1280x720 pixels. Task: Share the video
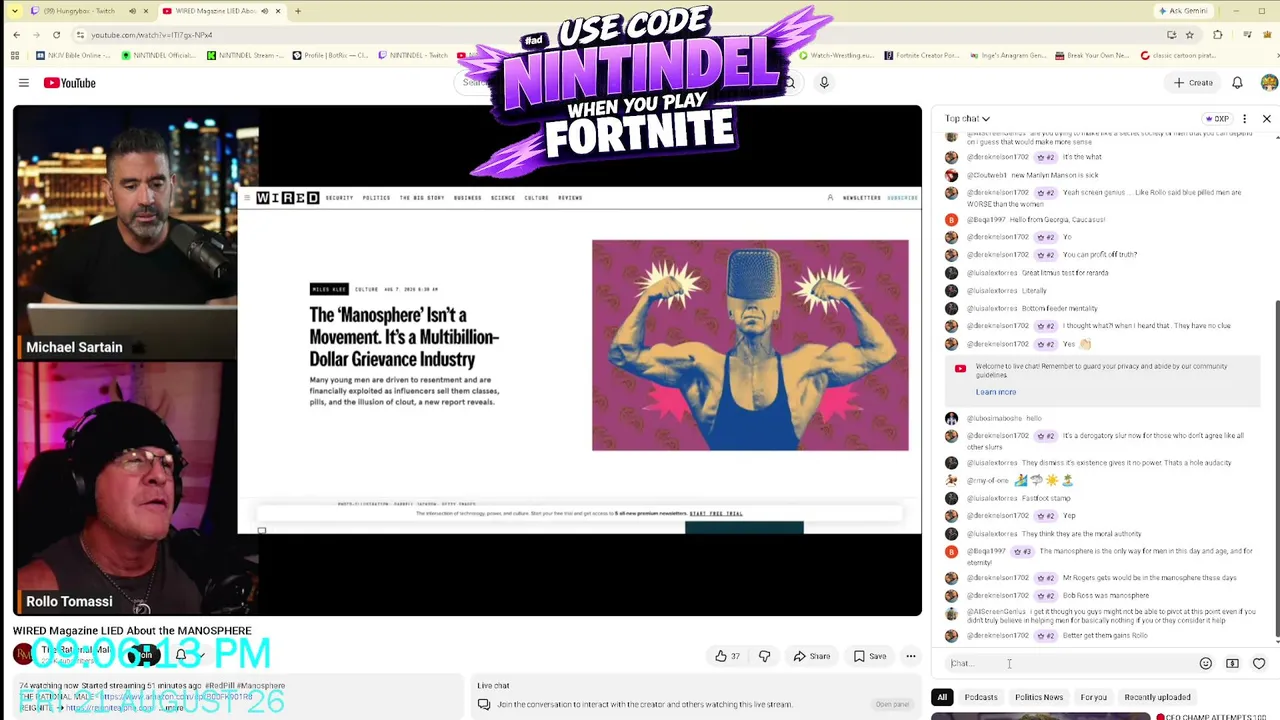tap(811, 656)
